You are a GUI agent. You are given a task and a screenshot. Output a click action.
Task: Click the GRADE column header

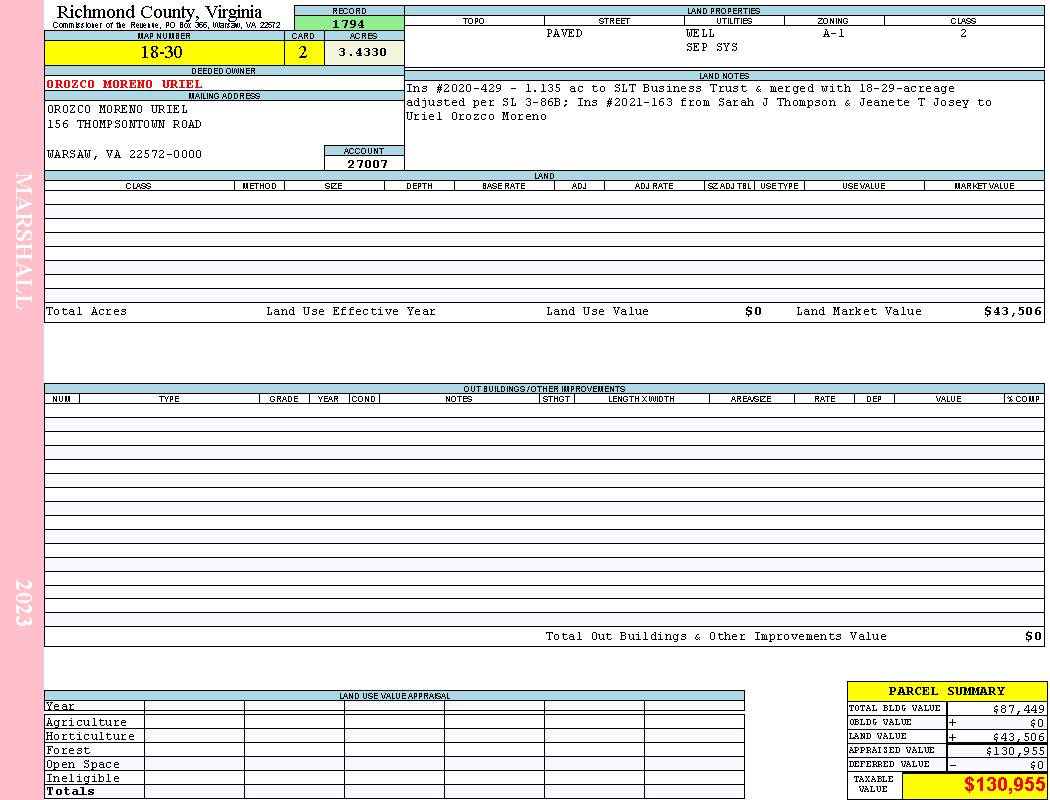pos(284,399)
